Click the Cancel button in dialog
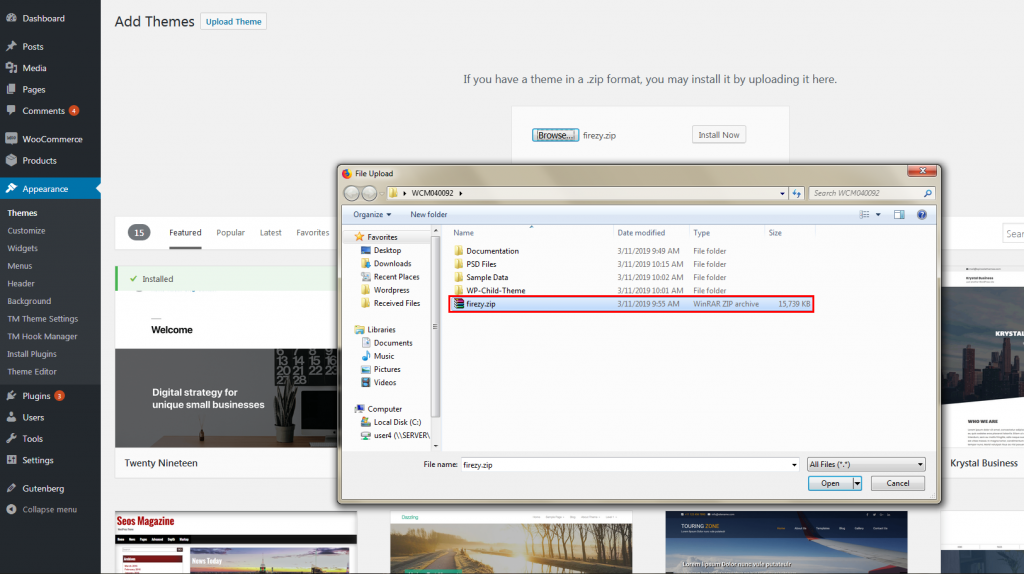Viewport: 1024px width, 574px height. tap(897, 483)
